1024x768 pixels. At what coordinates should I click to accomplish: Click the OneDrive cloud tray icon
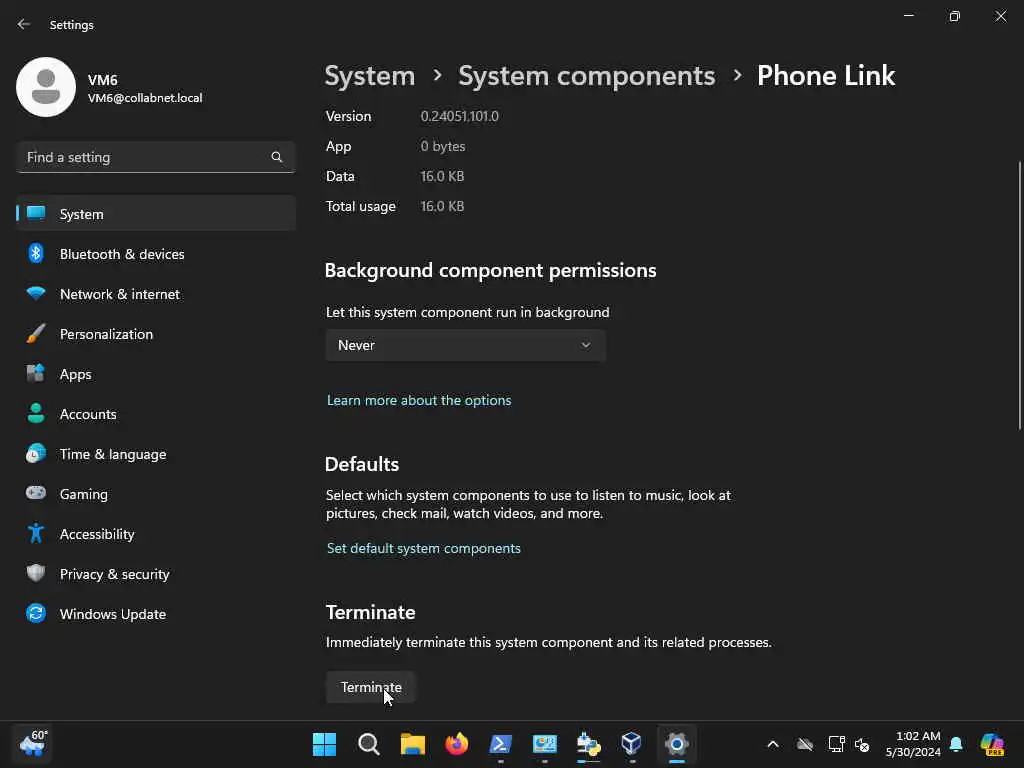[x=805, y=744]
